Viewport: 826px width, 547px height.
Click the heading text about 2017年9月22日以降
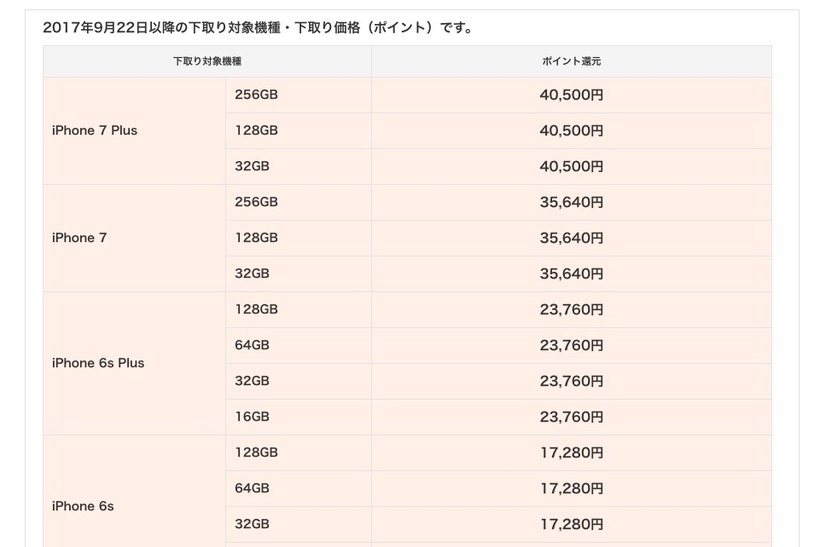coord(258,27)
